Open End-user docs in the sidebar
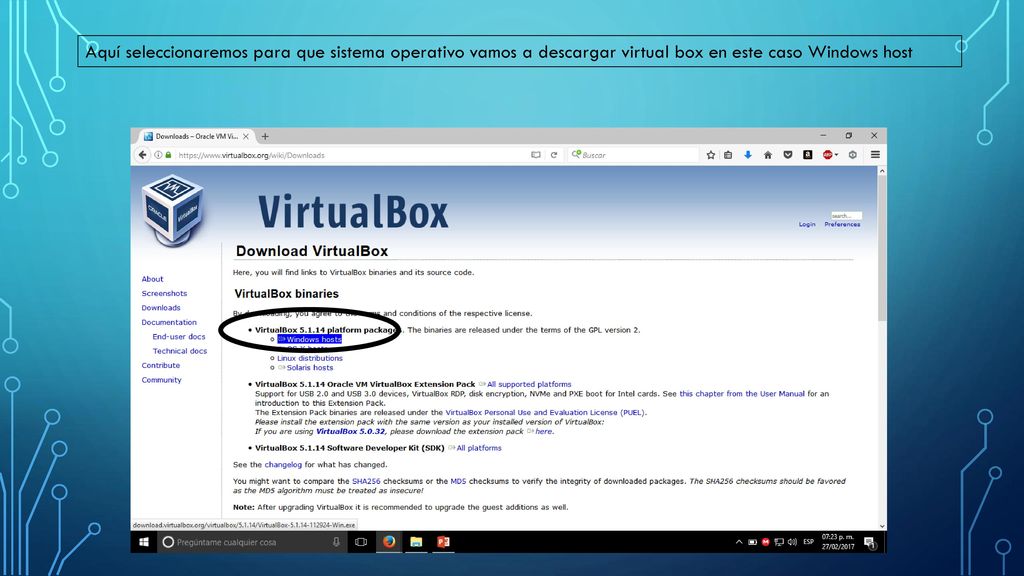This screenshot has width=1024, height=576. point(179,336)
